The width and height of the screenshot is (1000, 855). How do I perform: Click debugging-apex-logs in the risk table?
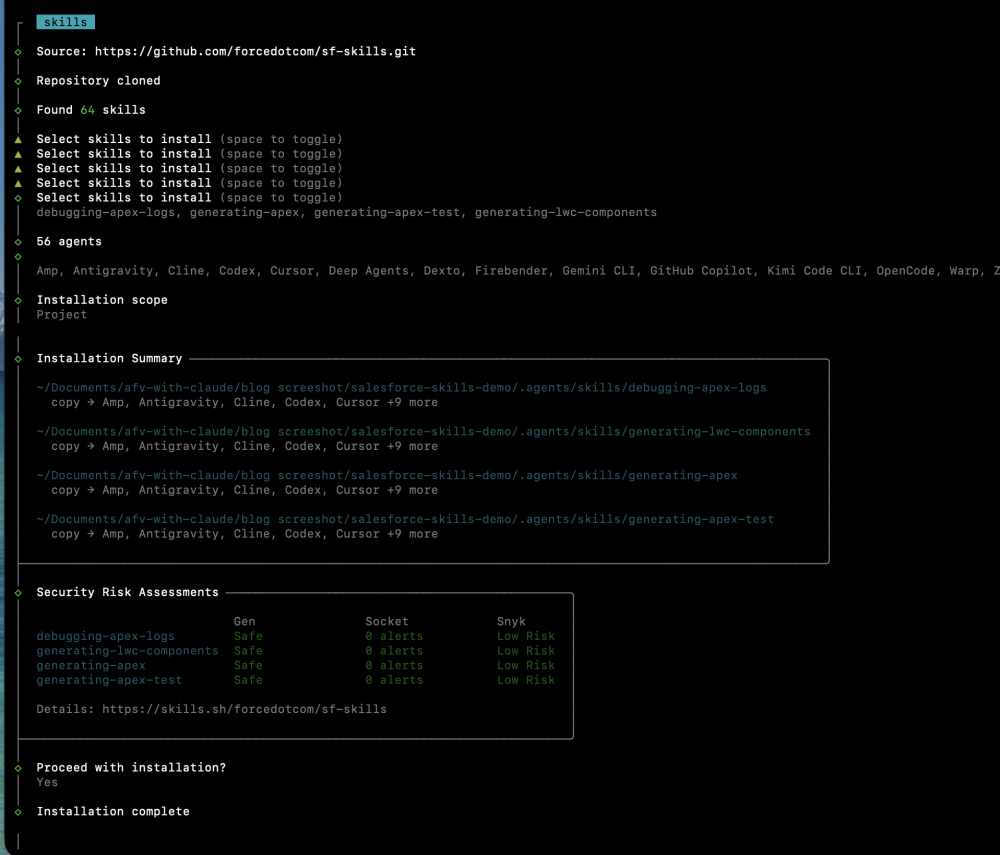click(105, 636)
